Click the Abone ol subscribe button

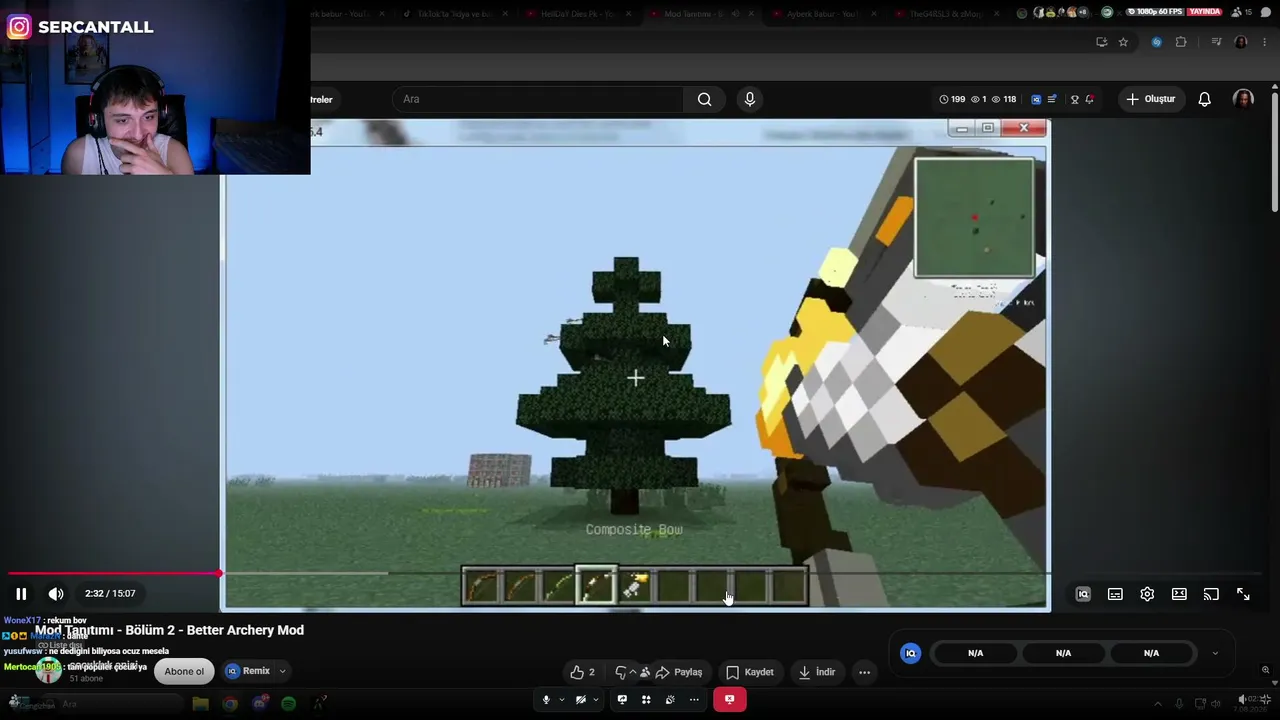pos(184,671)
